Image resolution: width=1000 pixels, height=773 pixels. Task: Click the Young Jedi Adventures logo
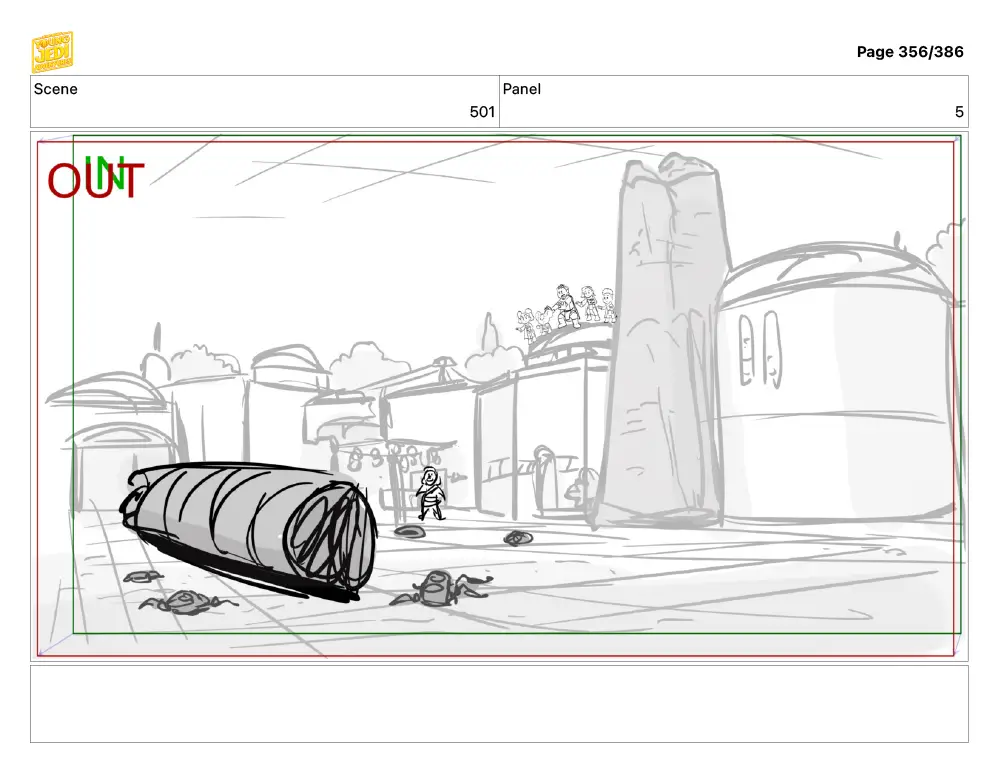tap(52, 52)
